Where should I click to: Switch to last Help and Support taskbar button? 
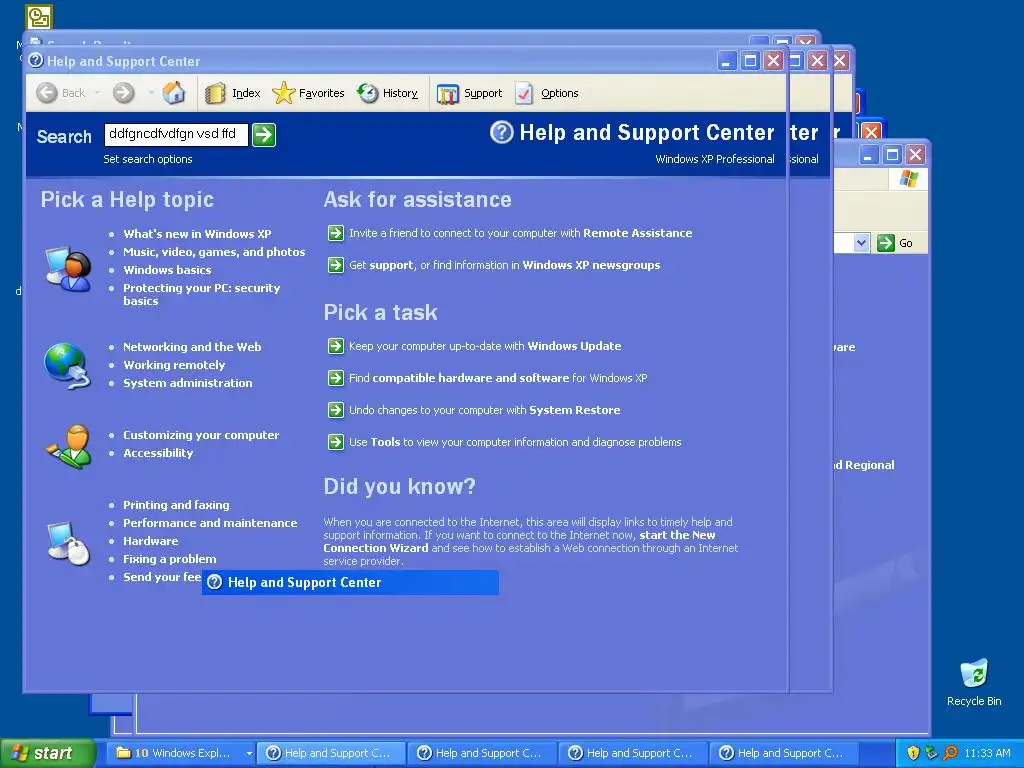(x=783, y=753)
